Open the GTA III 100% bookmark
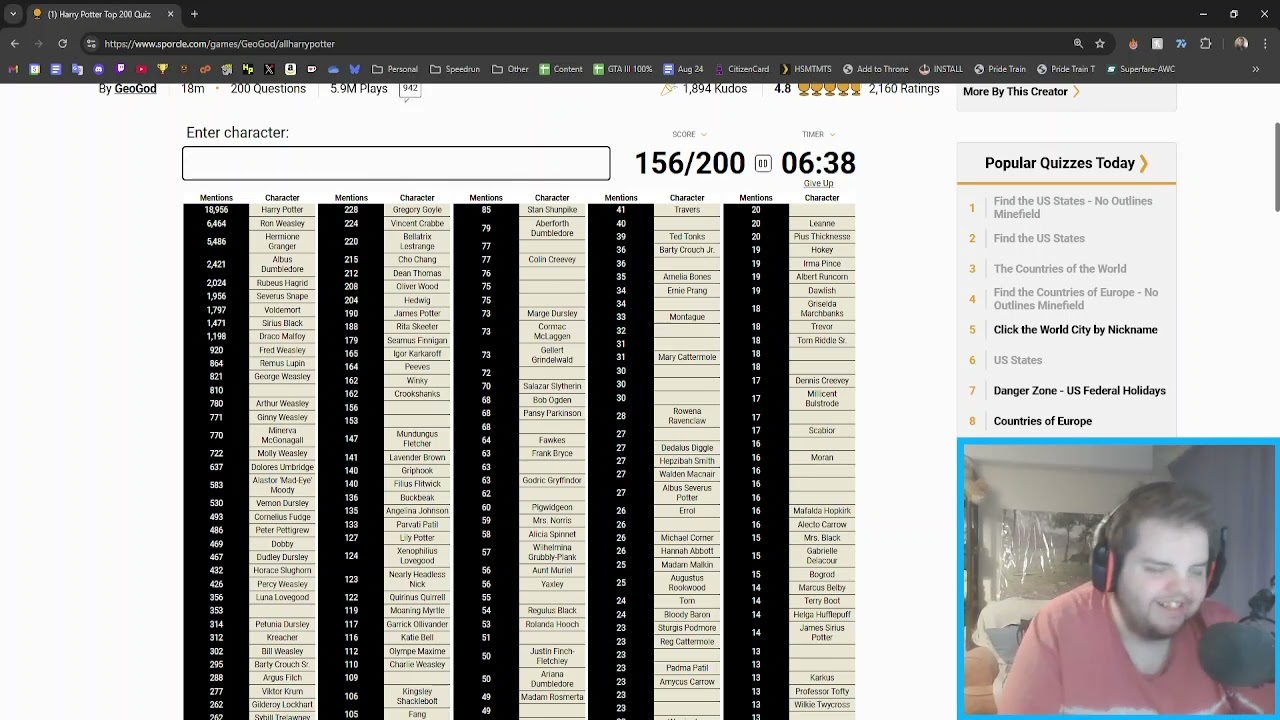This screenshot has width=1280, height=720. pos(623,69)
